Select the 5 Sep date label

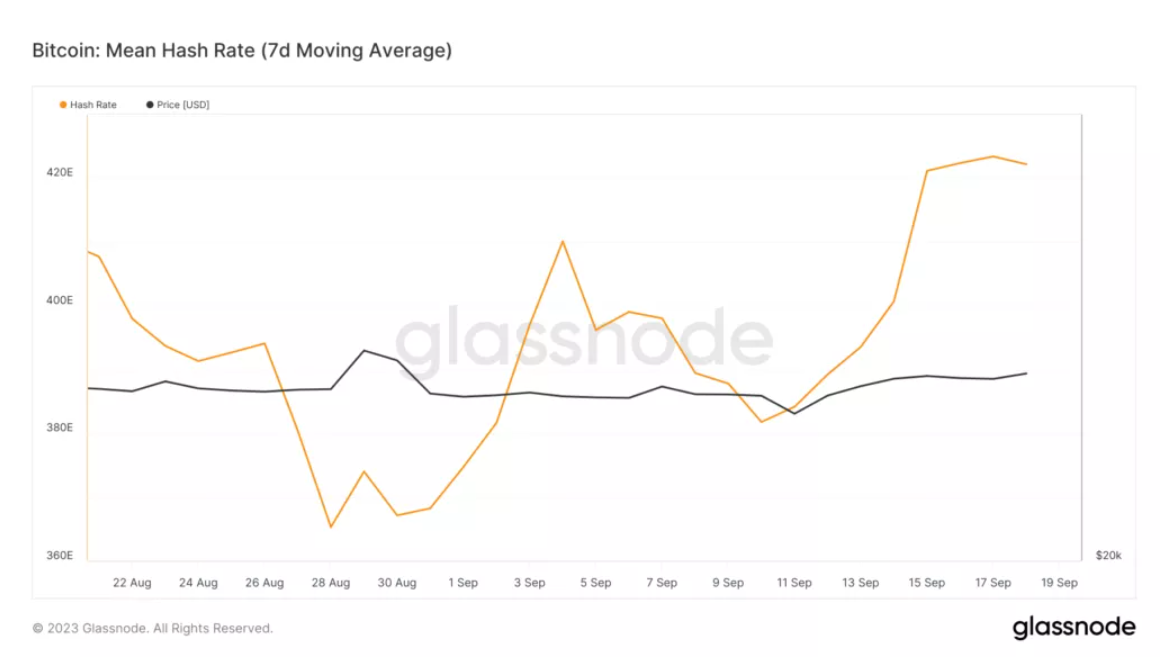click(595, 583)
